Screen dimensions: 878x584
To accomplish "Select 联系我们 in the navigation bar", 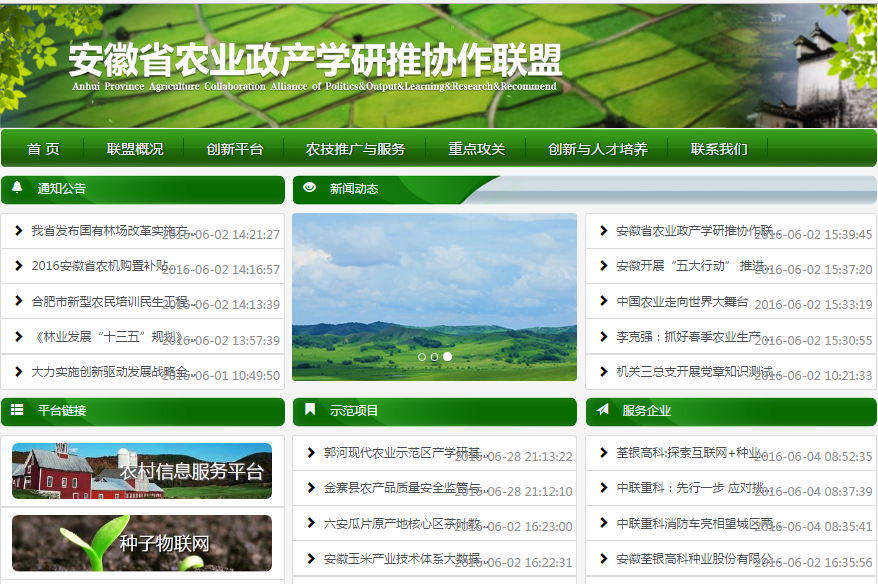I will pos(719,149).
